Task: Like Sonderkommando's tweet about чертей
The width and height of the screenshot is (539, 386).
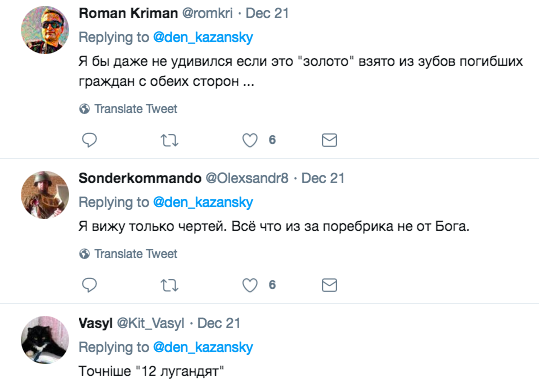Action: tap(250, 285)
